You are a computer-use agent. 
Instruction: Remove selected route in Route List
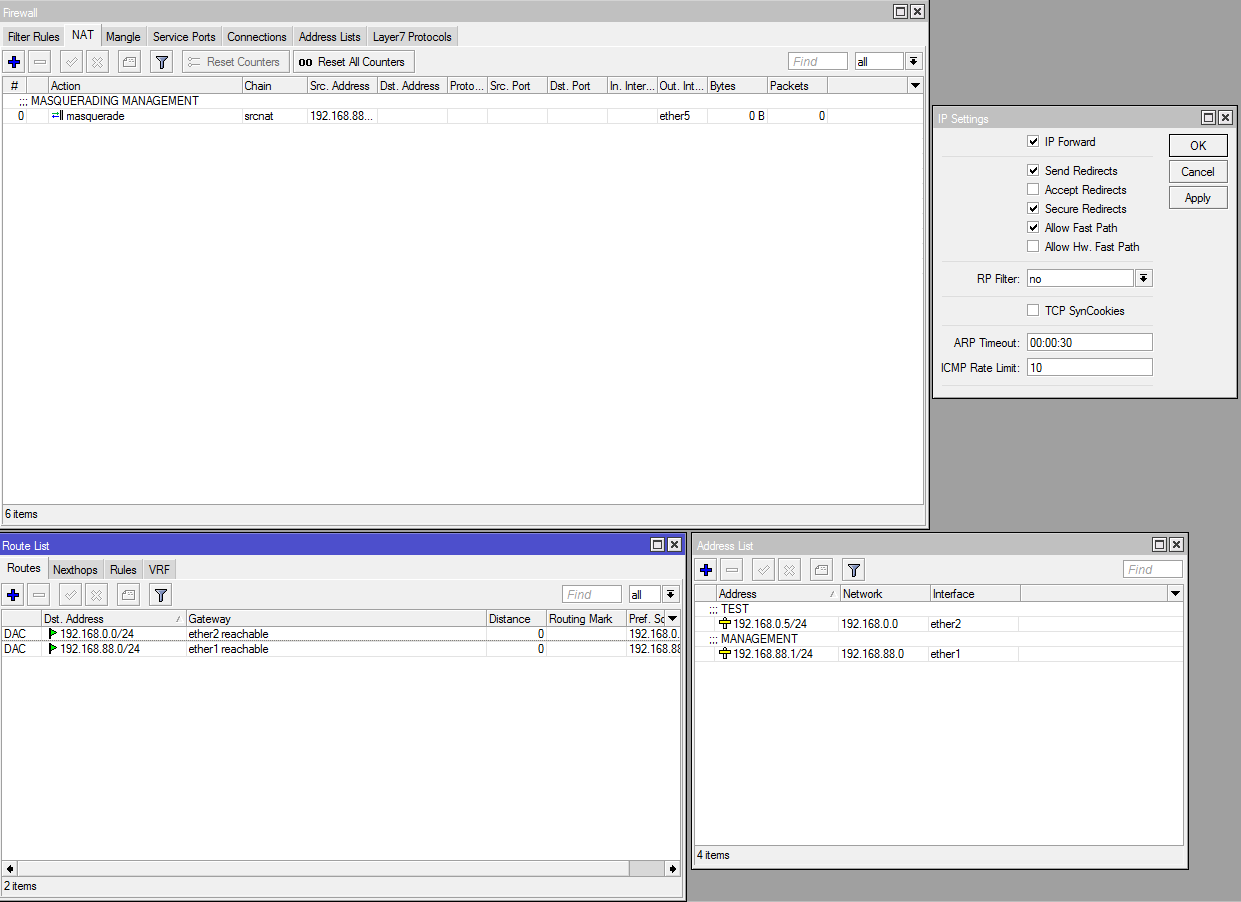(39, 595)
